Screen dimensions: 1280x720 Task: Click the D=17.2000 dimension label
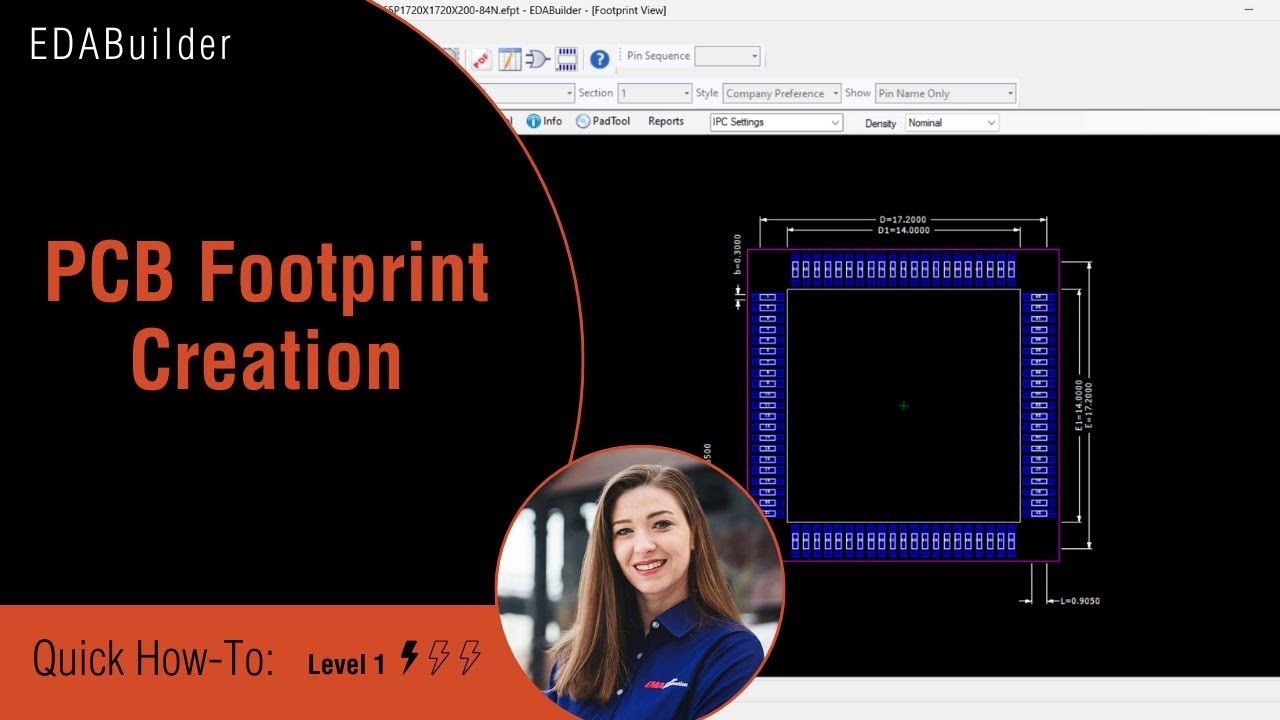tap(904, 219)
